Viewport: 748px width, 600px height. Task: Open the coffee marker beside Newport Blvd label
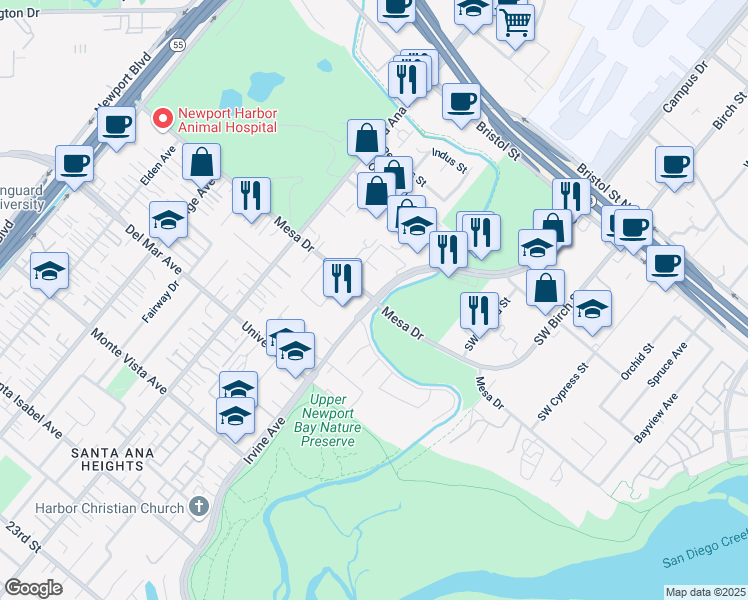point(116,127)
